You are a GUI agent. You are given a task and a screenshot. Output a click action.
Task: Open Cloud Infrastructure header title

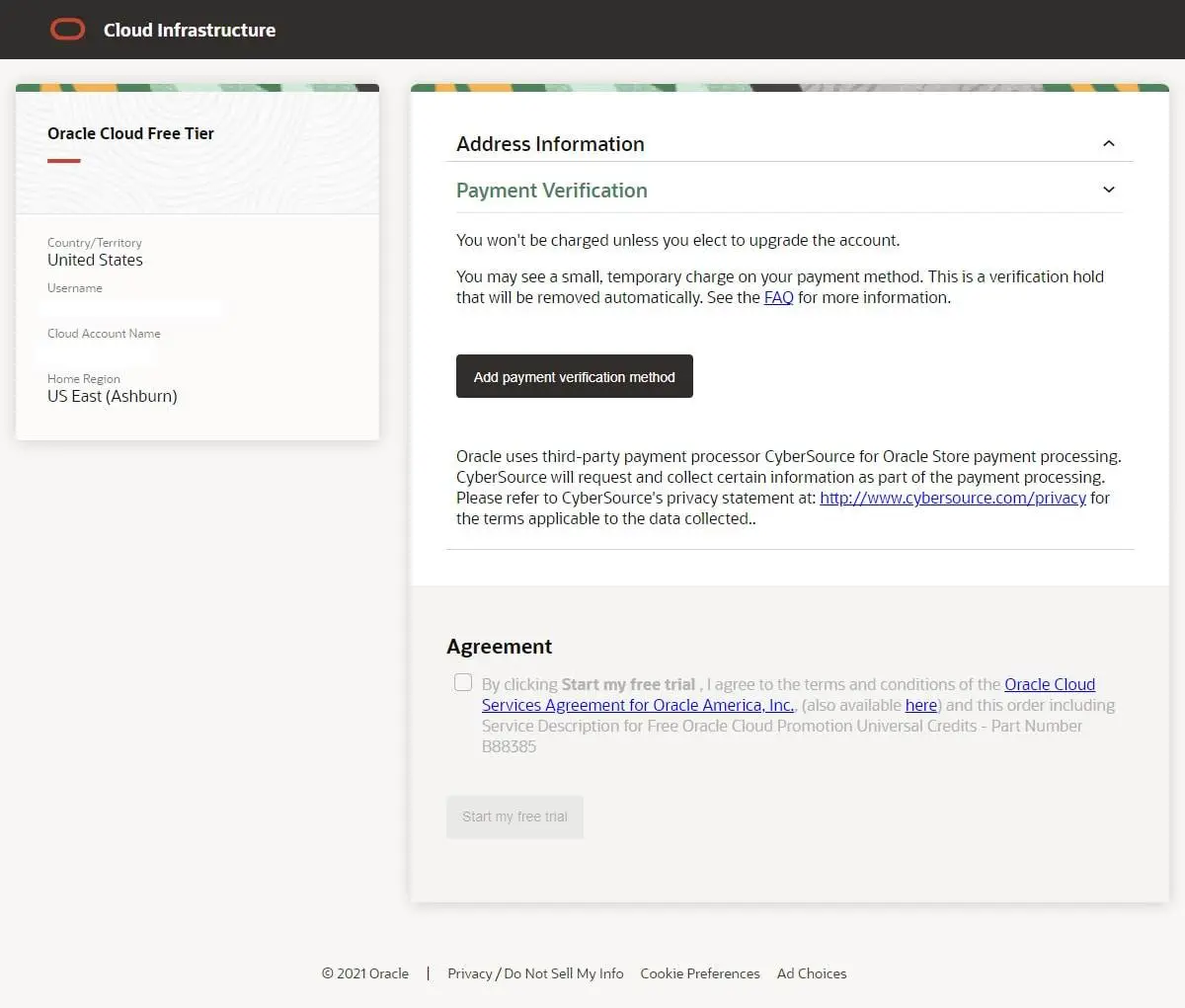190,31
